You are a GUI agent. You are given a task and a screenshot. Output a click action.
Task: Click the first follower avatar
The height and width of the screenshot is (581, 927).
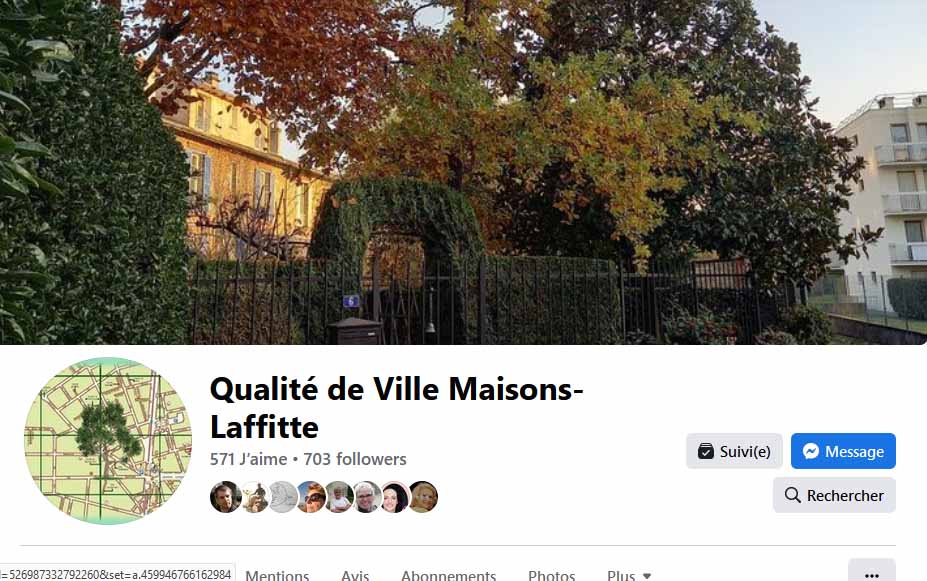(225, 496)
